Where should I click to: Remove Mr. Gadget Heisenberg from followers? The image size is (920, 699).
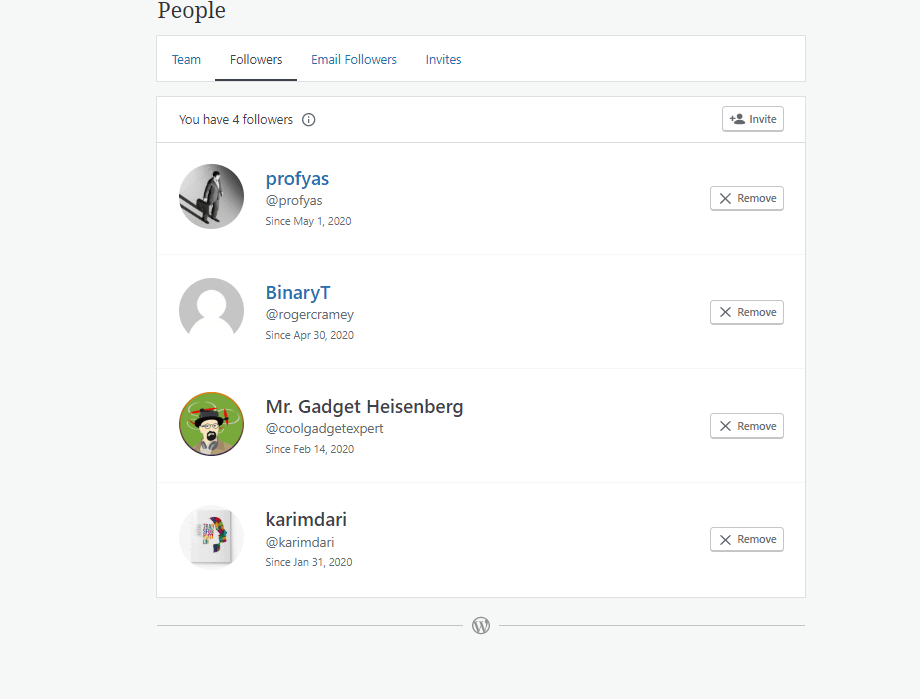click(x=747, y=426)
